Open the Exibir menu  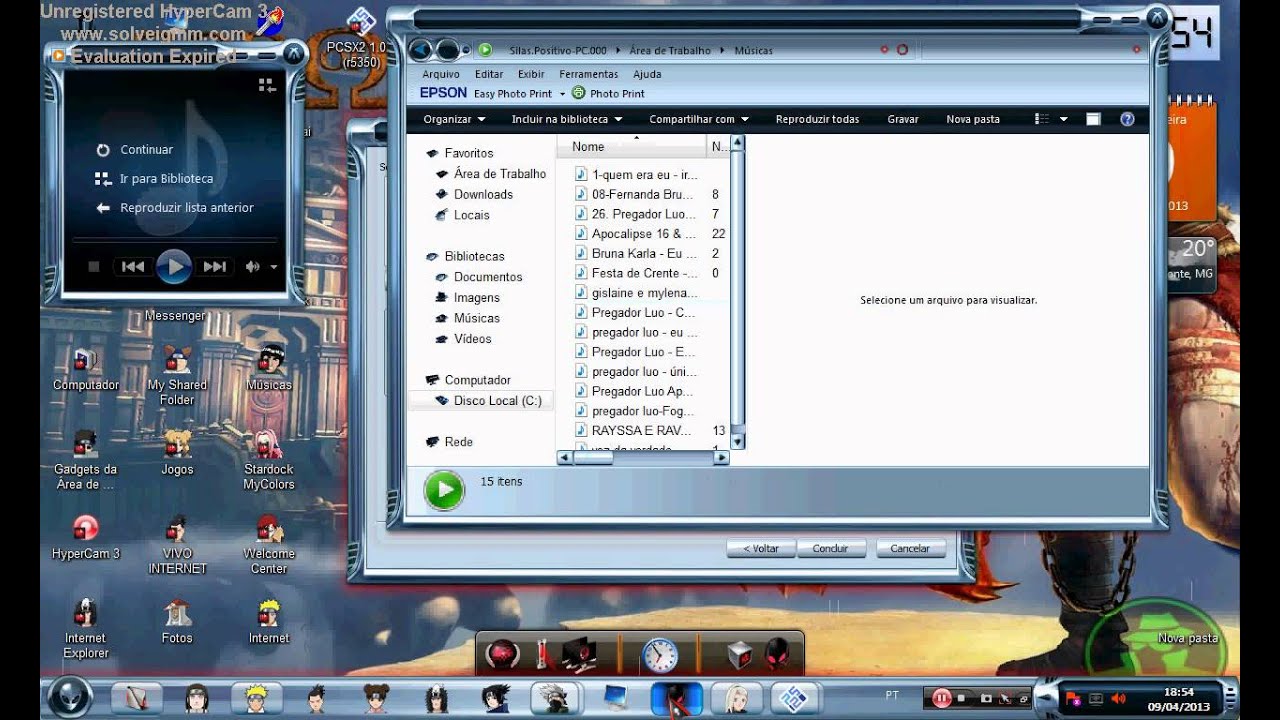tap(531, 74)
